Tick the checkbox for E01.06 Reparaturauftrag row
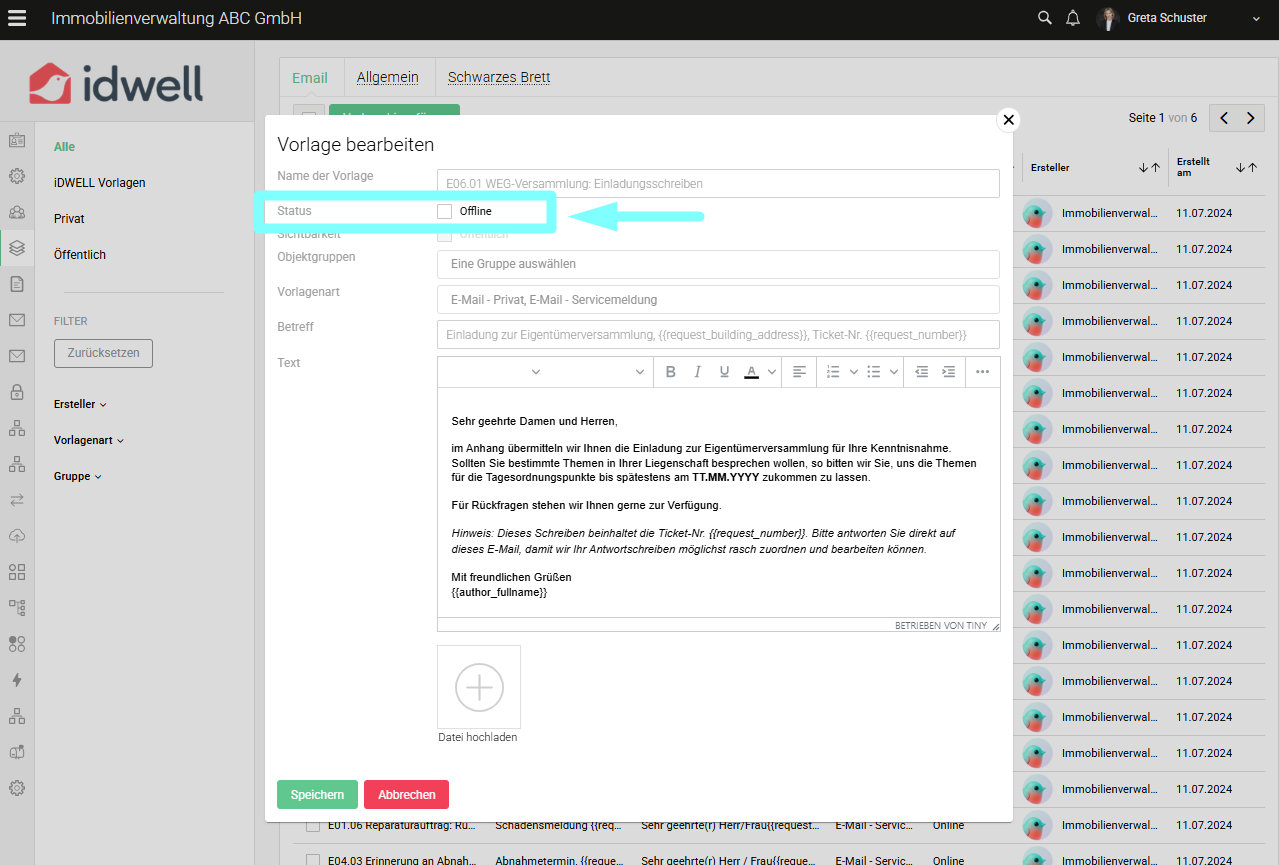The height and width of the screenshot is (865, 1279). 313,826
